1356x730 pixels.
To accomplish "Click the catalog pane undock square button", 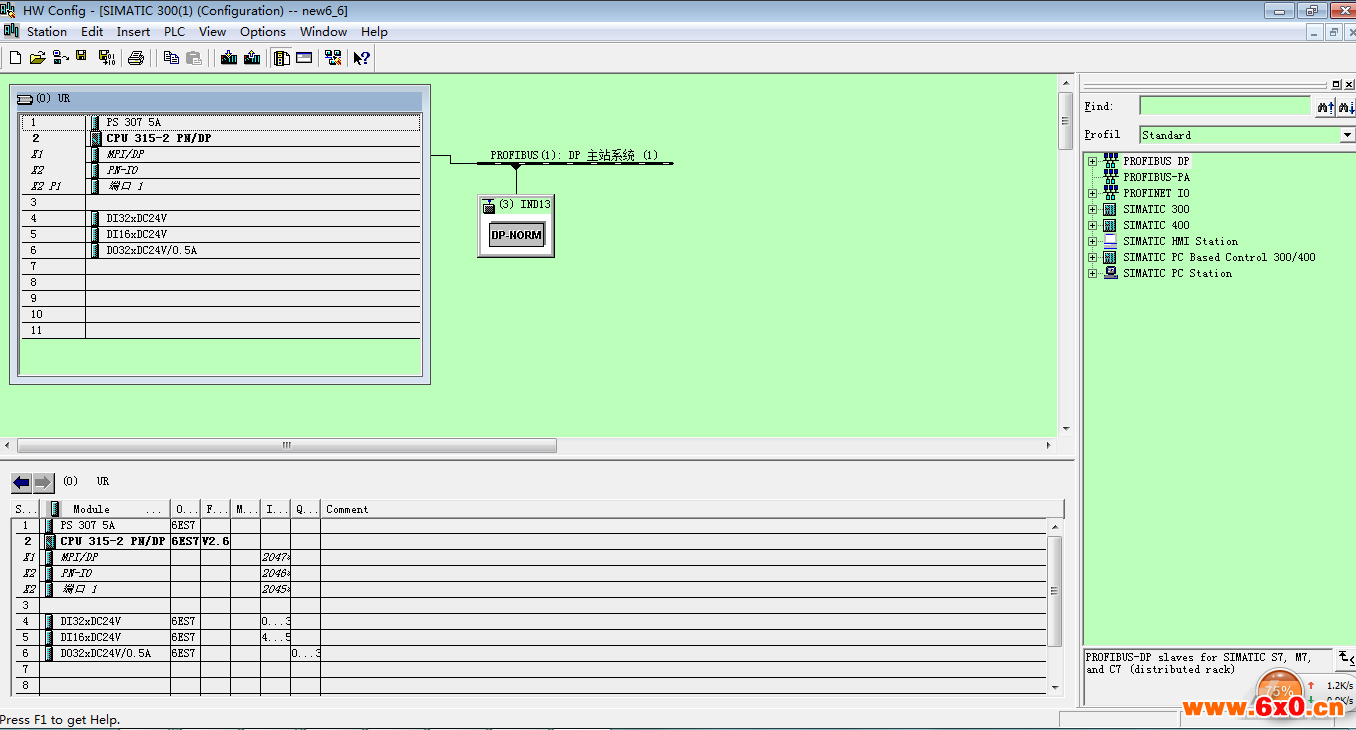I will click(1336, 85).
